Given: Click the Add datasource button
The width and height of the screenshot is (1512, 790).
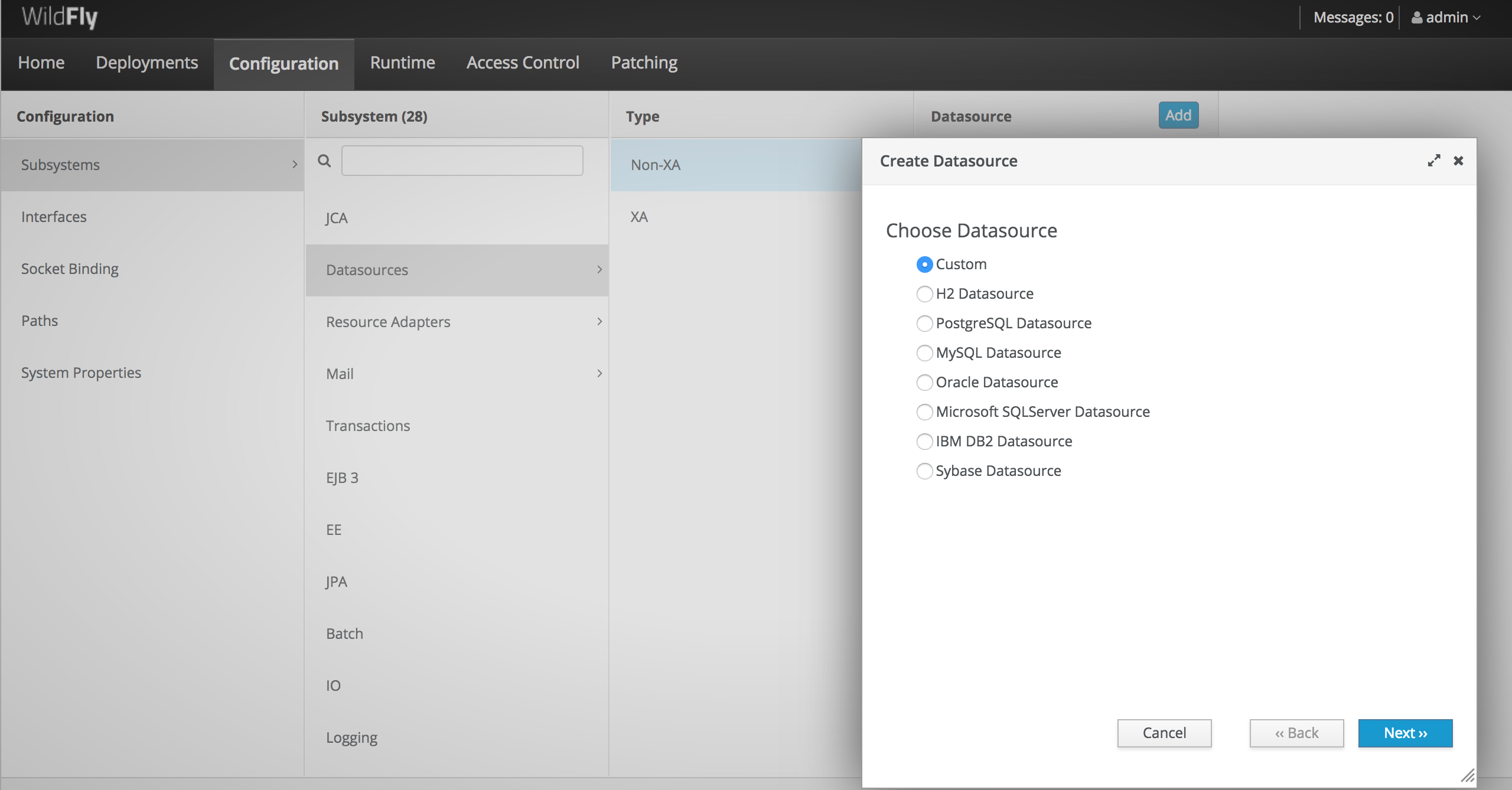Looking at the screenshot, I should point(1178,115).
